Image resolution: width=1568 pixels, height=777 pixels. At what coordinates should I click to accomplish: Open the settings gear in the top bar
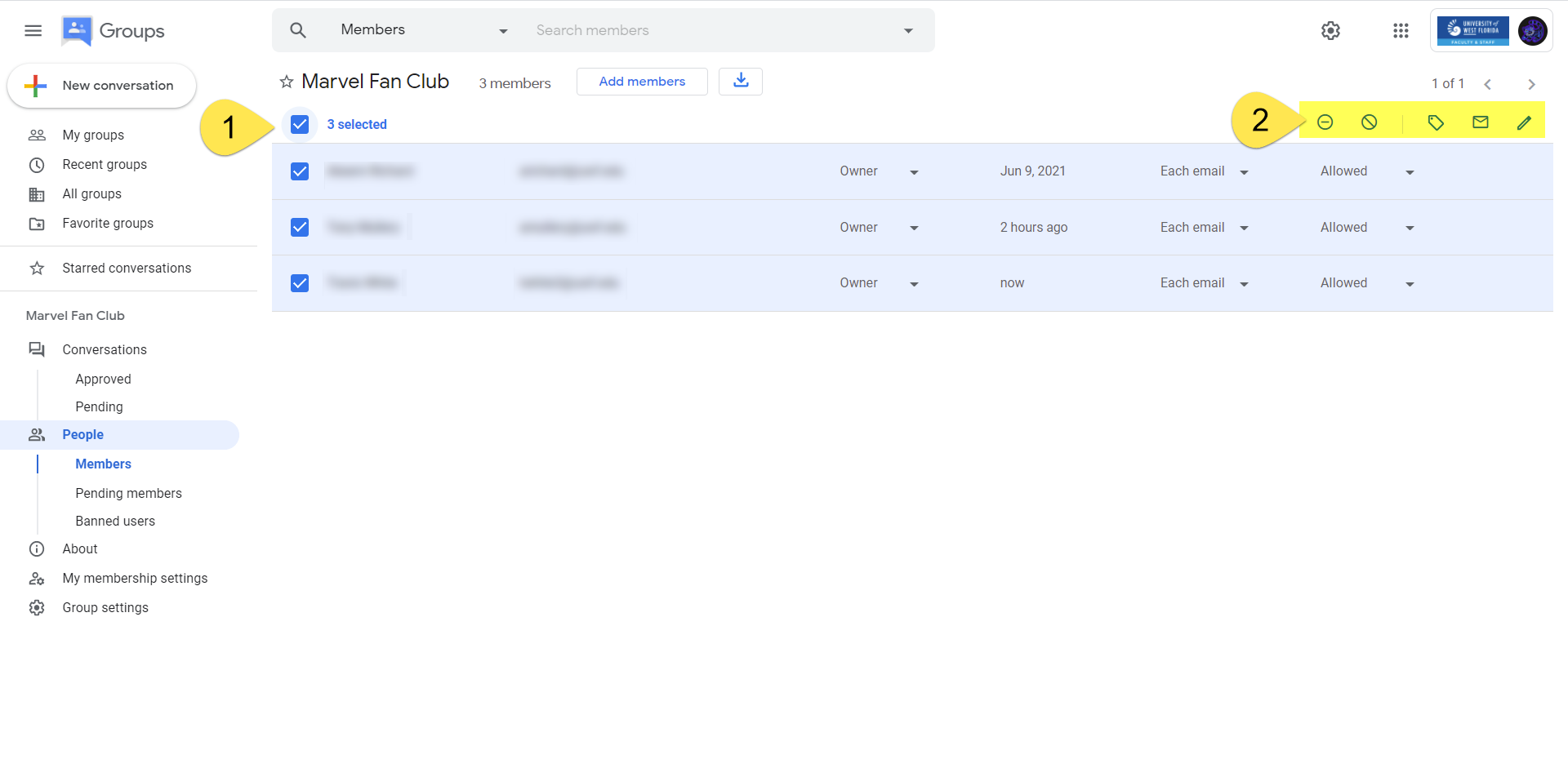1331,30
